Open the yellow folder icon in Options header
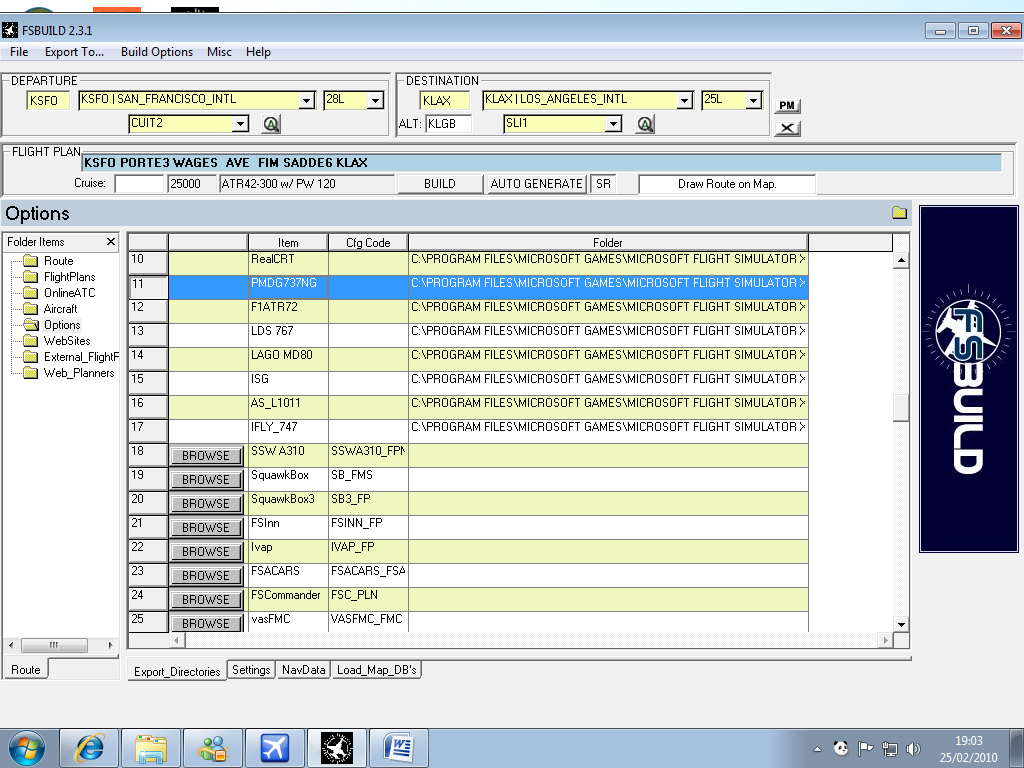 point(899,213)
